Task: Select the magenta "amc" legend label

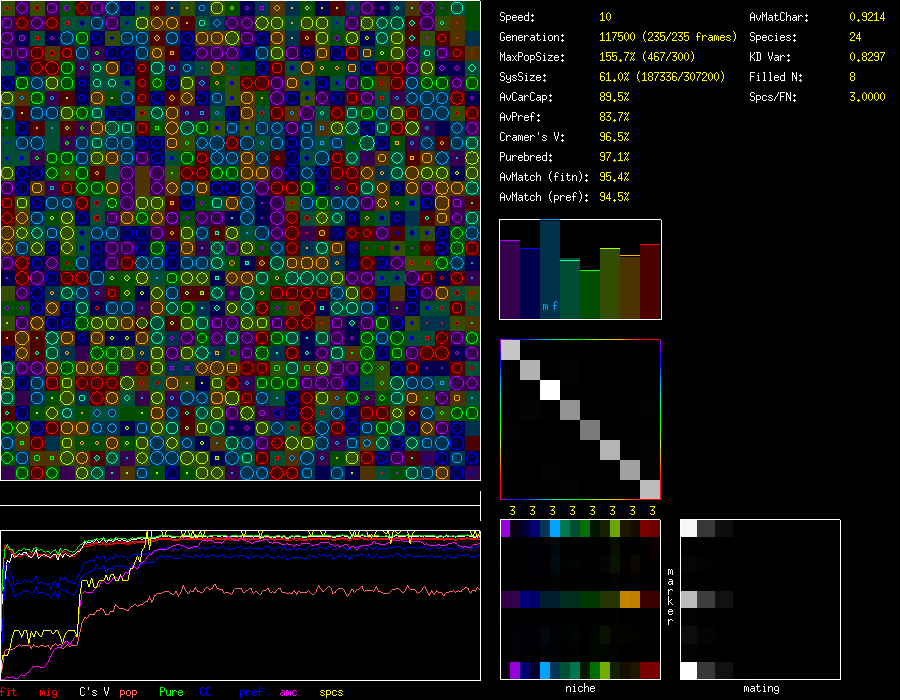Action: click(288, 692)
